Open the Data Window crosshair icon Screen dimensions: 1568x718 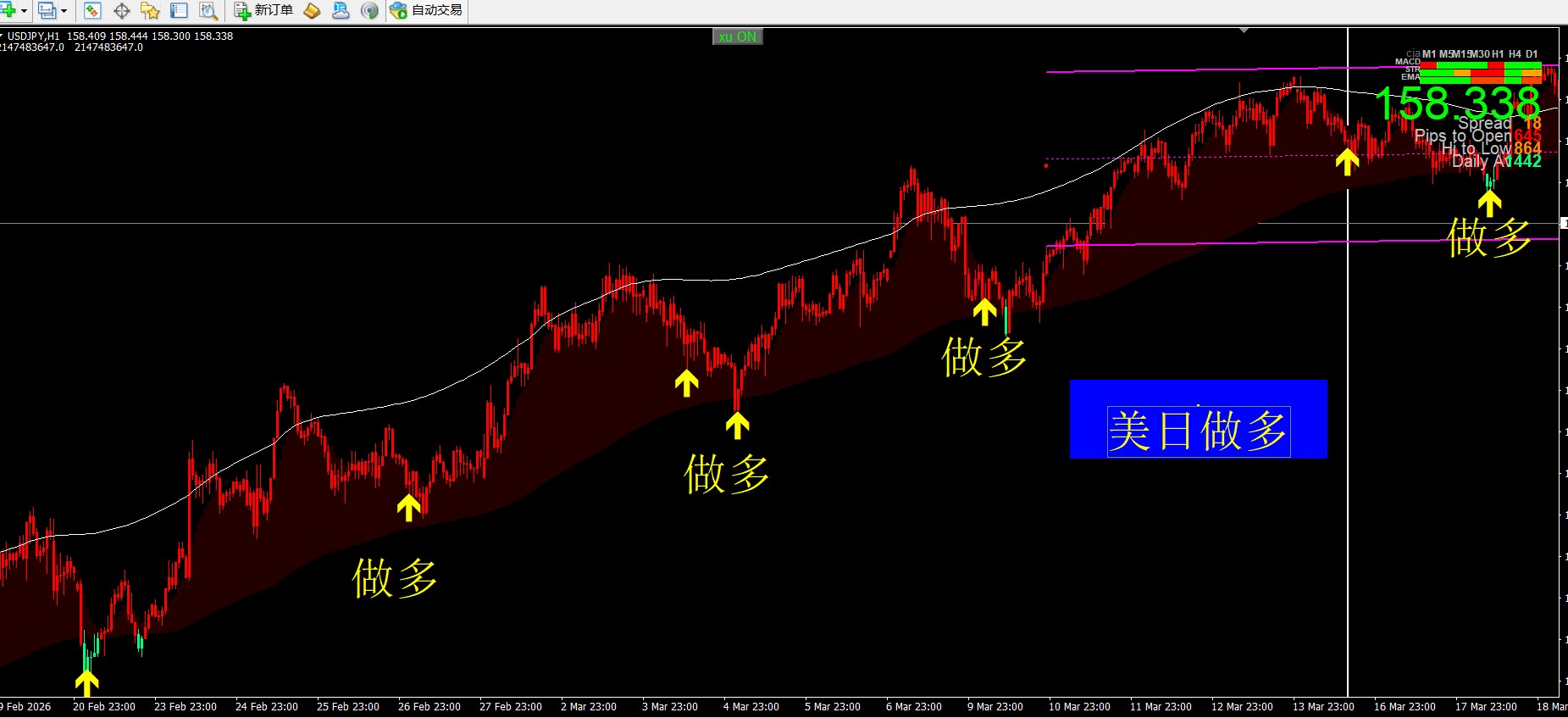(121, 11)
